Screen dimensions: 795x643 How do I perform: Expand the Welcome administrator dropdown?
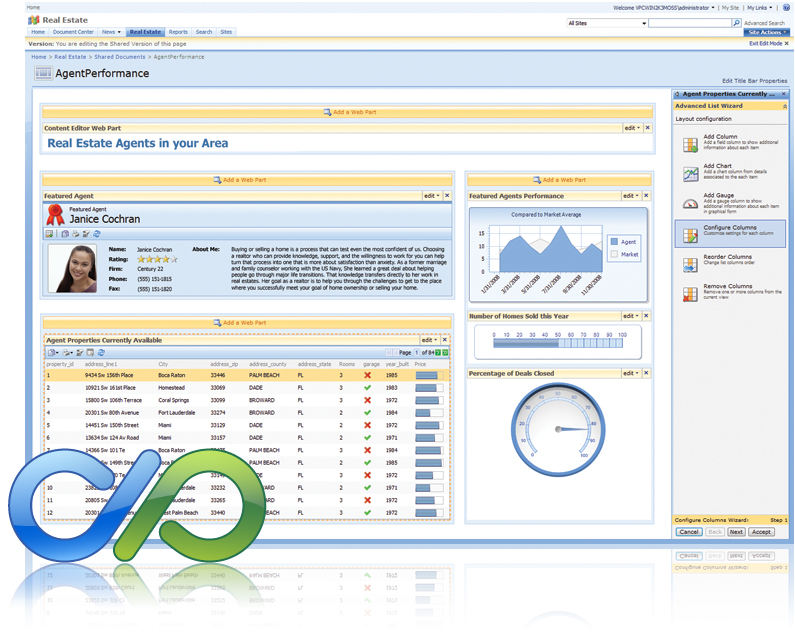664,8
